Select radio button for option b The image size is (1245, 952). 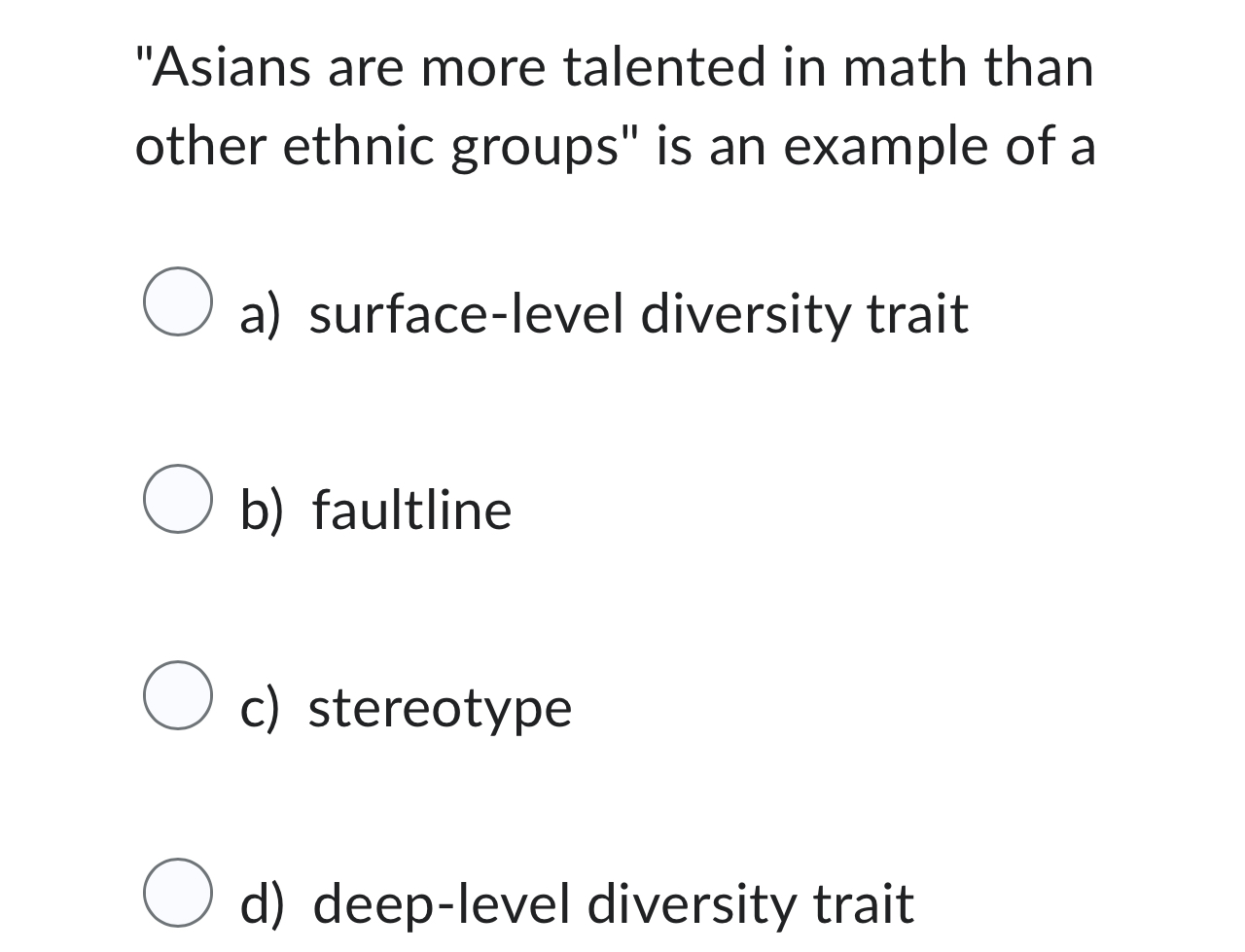[179, 501]
